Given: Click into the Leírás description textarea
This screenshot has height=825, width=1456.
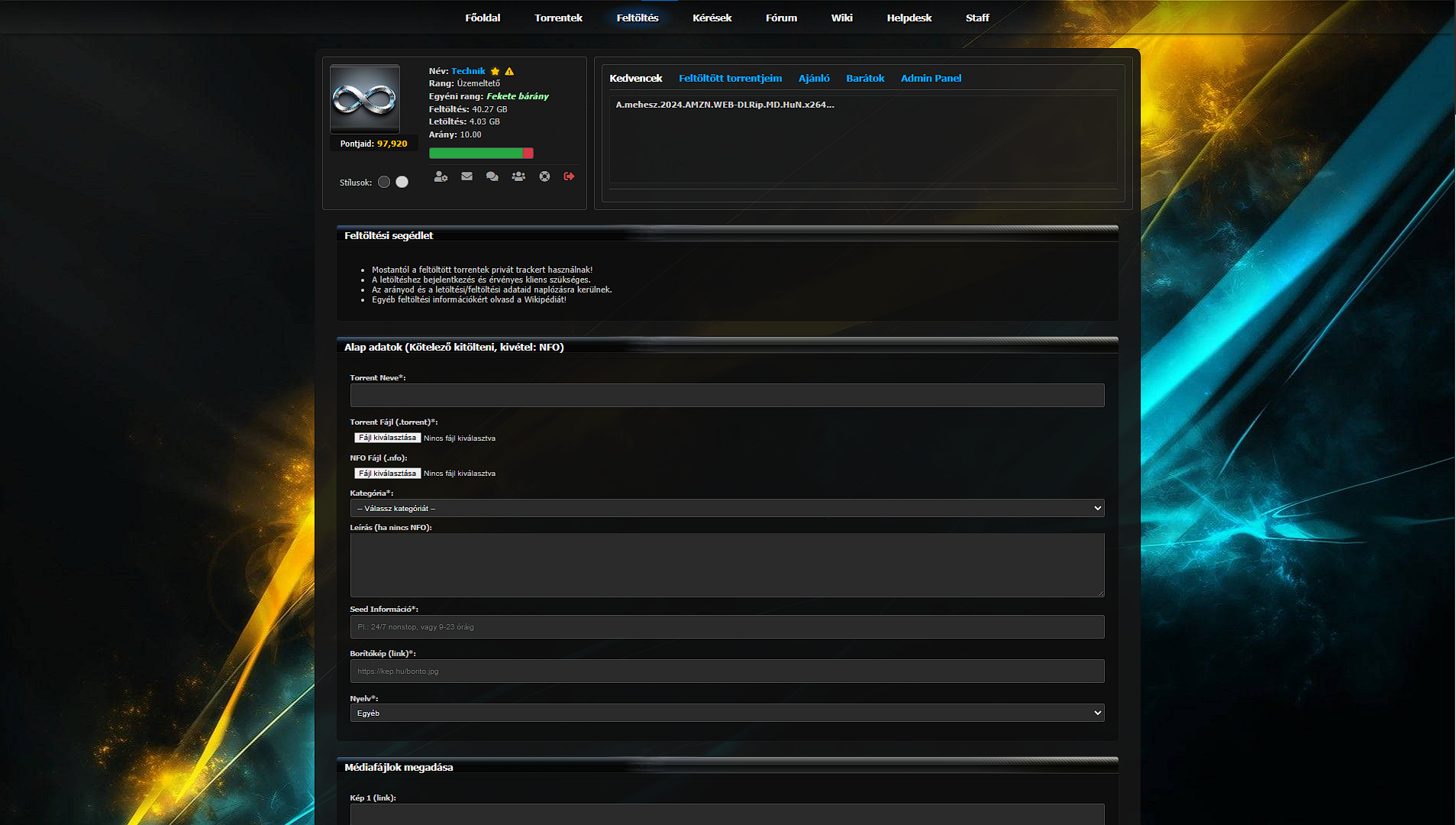Looking at the screenshot, I should [727, 565].
